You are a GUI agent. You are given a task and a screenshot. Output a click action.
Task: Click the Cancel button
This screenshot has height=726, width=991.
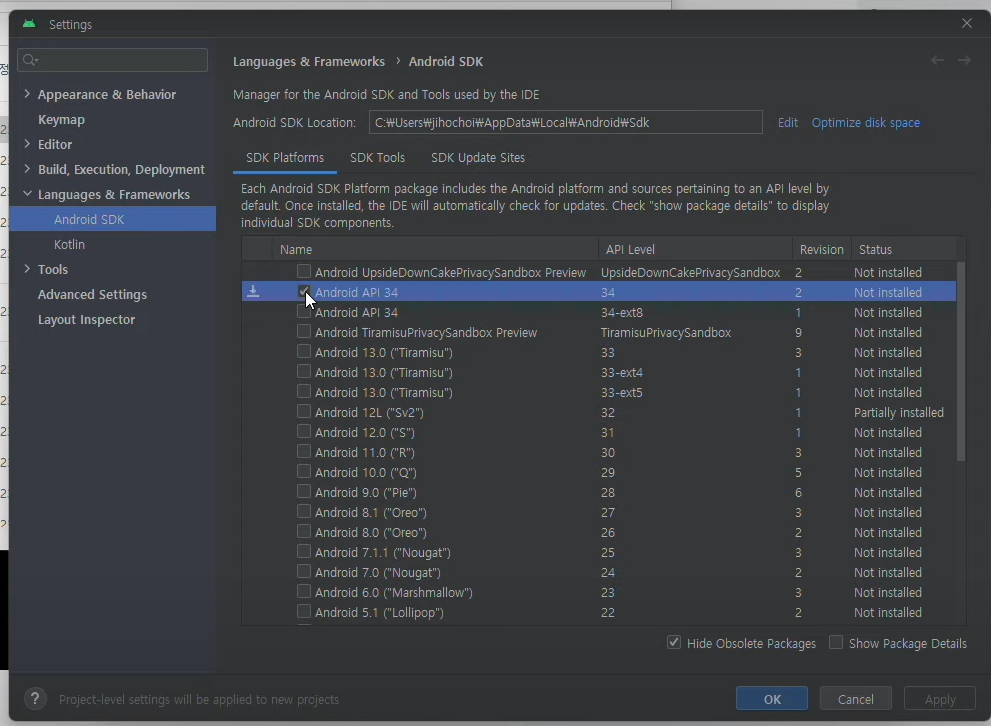[x=856, y=699]
